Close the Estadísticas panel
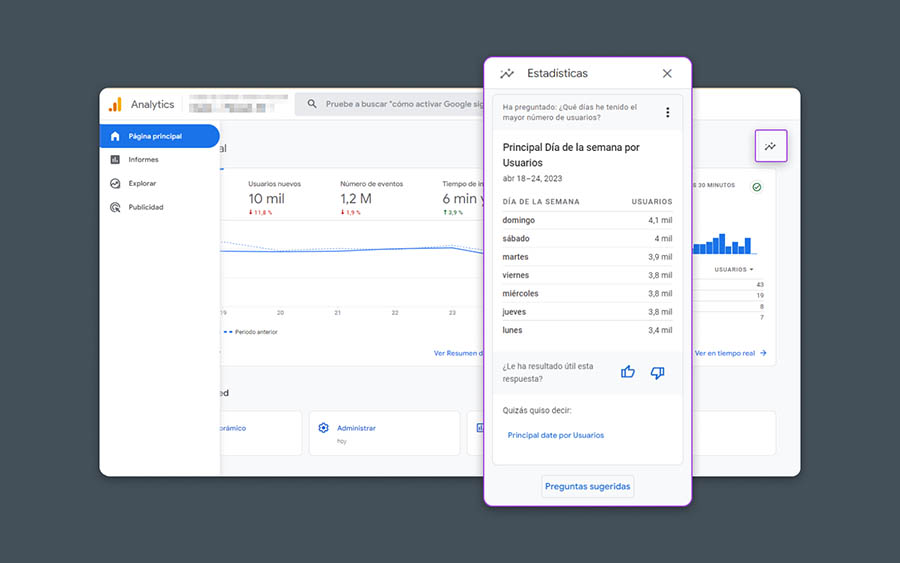This screenshot has width=900, height=563. point(667,73)
